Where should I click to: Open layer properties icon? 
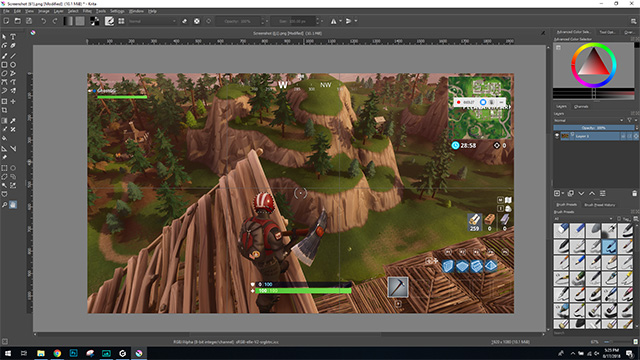602,193
